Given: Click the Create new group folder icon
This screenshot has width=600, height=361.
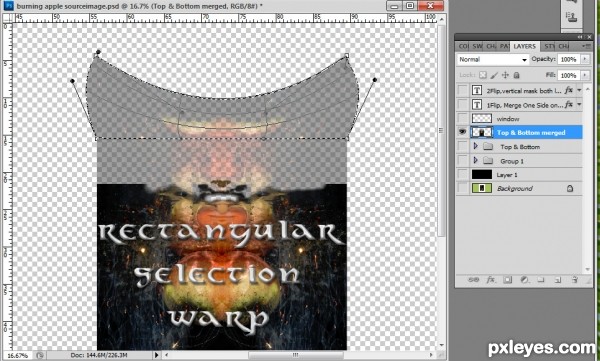Looking at the screenshot, I should coord(541,280).
